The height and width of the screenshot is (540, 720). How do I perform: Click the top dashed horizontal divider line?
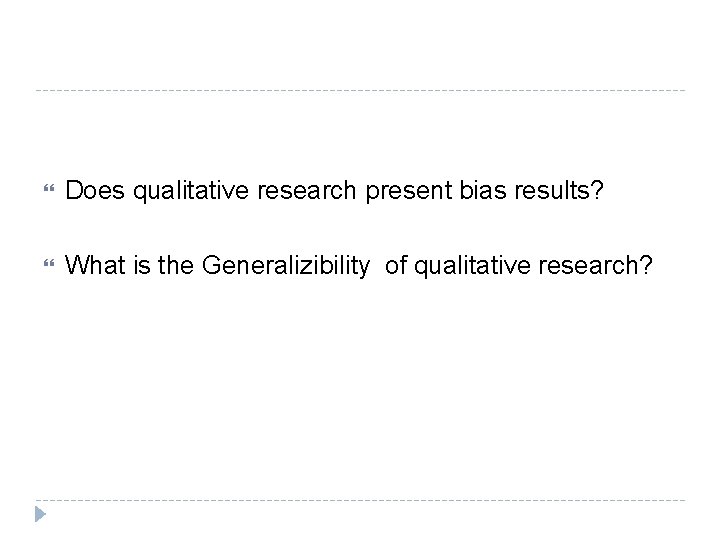point(360,91)
